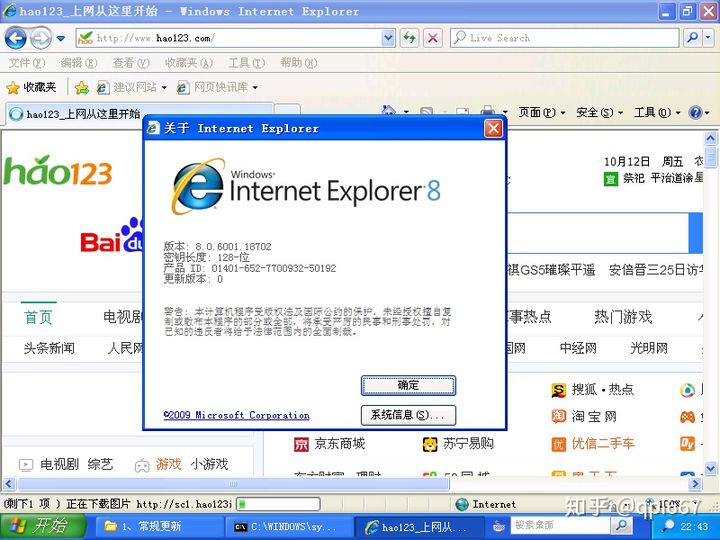
Task: Open the C:\WINDOWS\sy... taskbar window
Action: 290,527
